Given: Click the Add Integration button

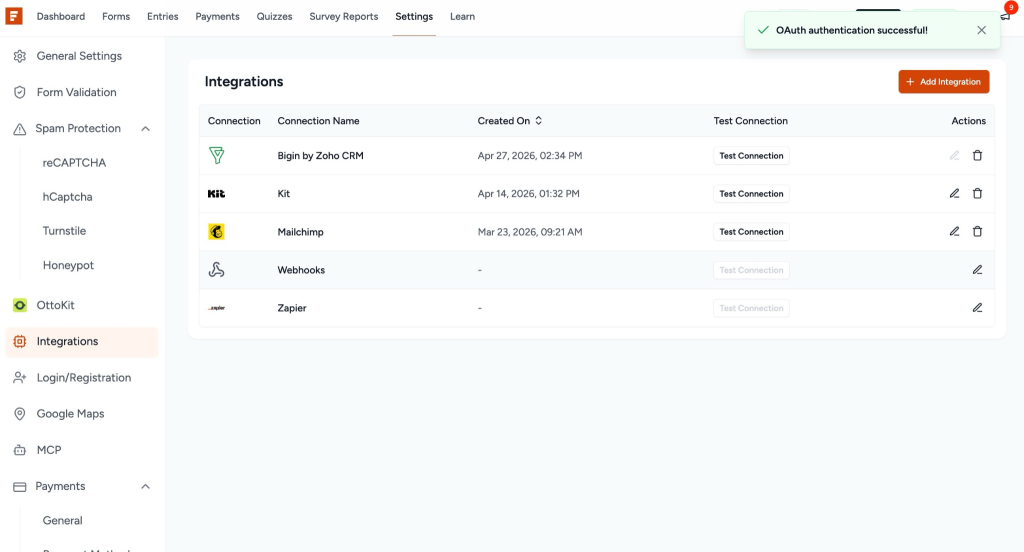Looking at the screenshot, I should pos(944,82).
